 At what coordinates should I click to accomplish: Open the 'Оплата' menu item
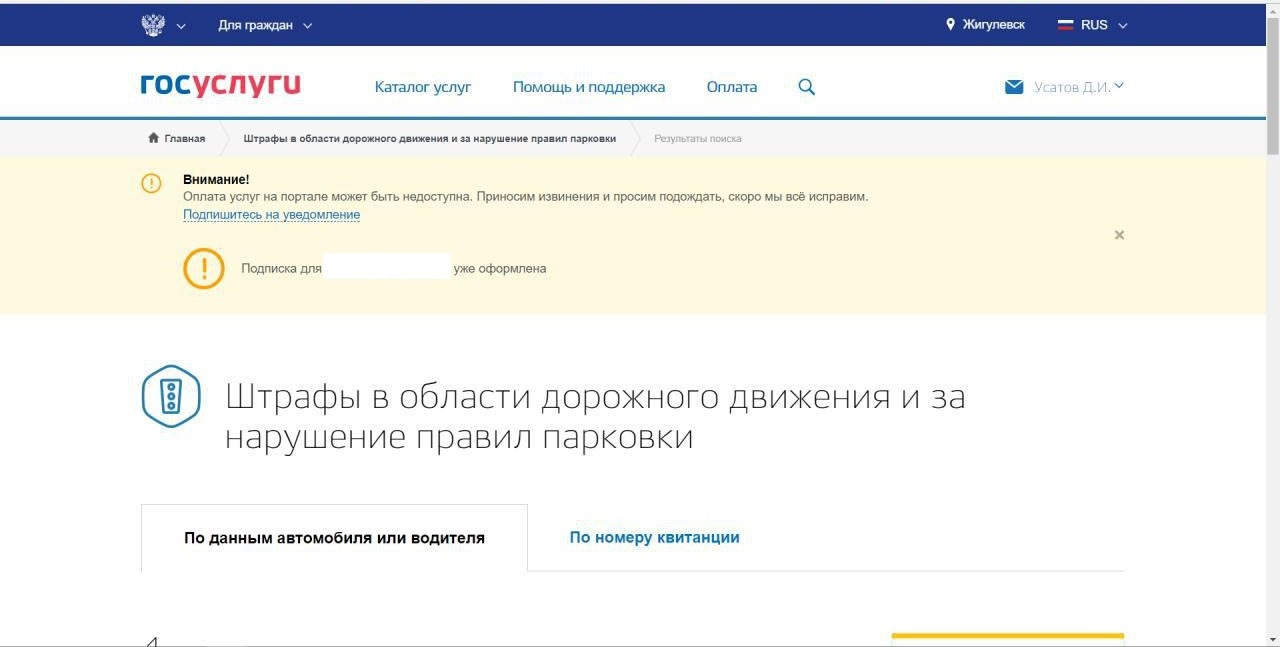(x=732, y=87)
